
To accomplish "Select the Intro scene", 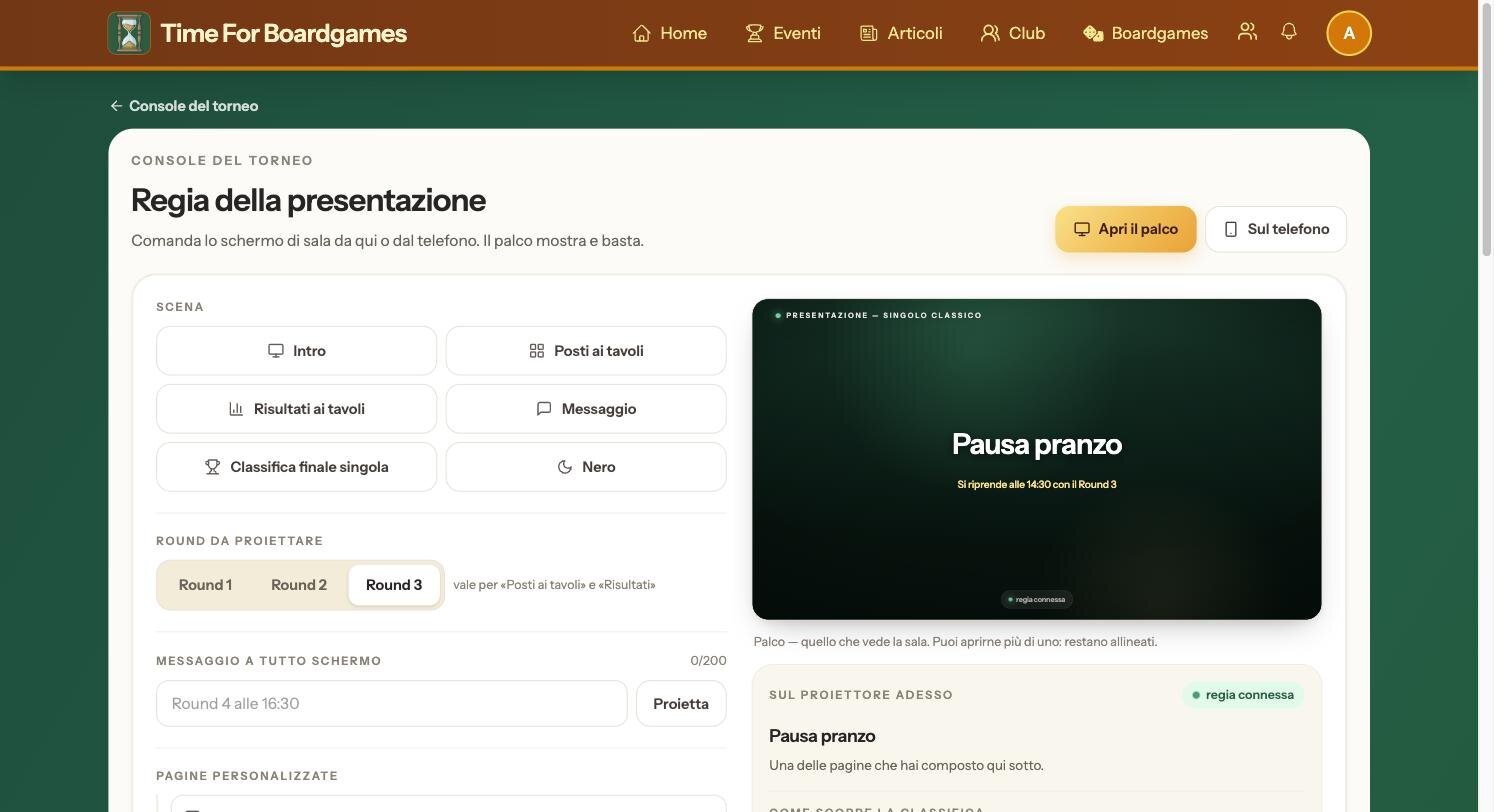I will pos(296,351).
